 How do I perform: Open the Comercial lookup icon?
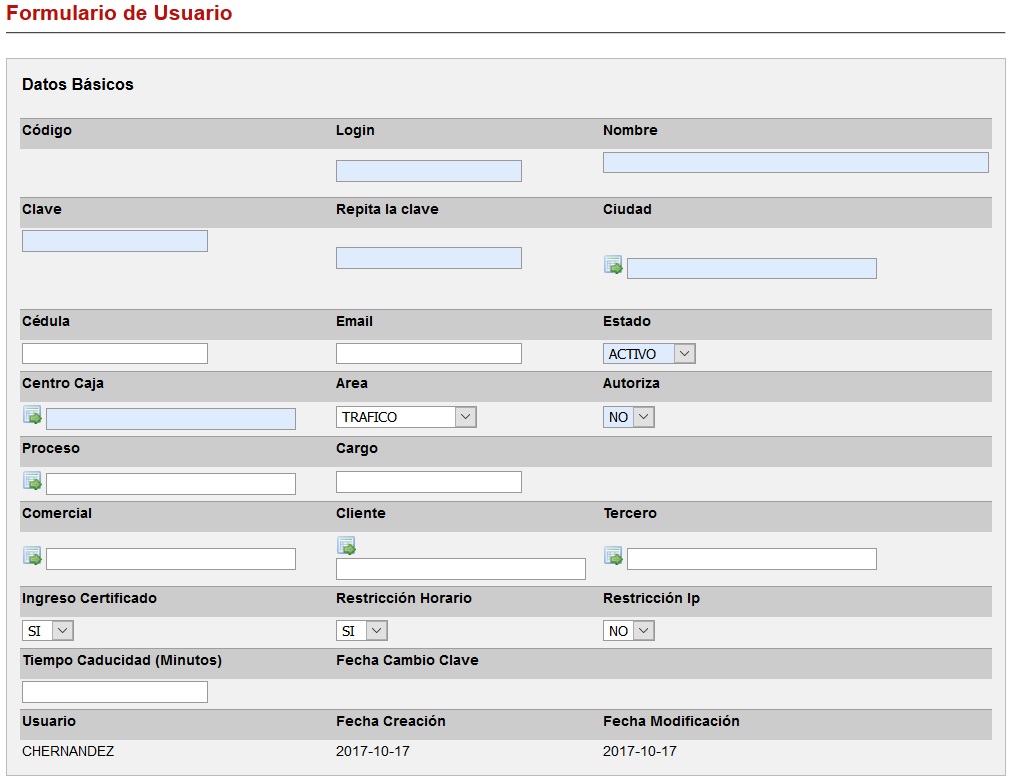[x=32, y=556]
